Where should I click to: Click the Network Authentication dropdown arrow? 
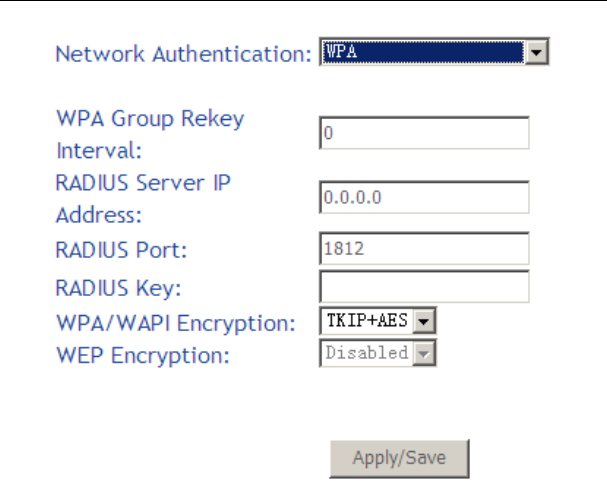[x=539, y=52]
